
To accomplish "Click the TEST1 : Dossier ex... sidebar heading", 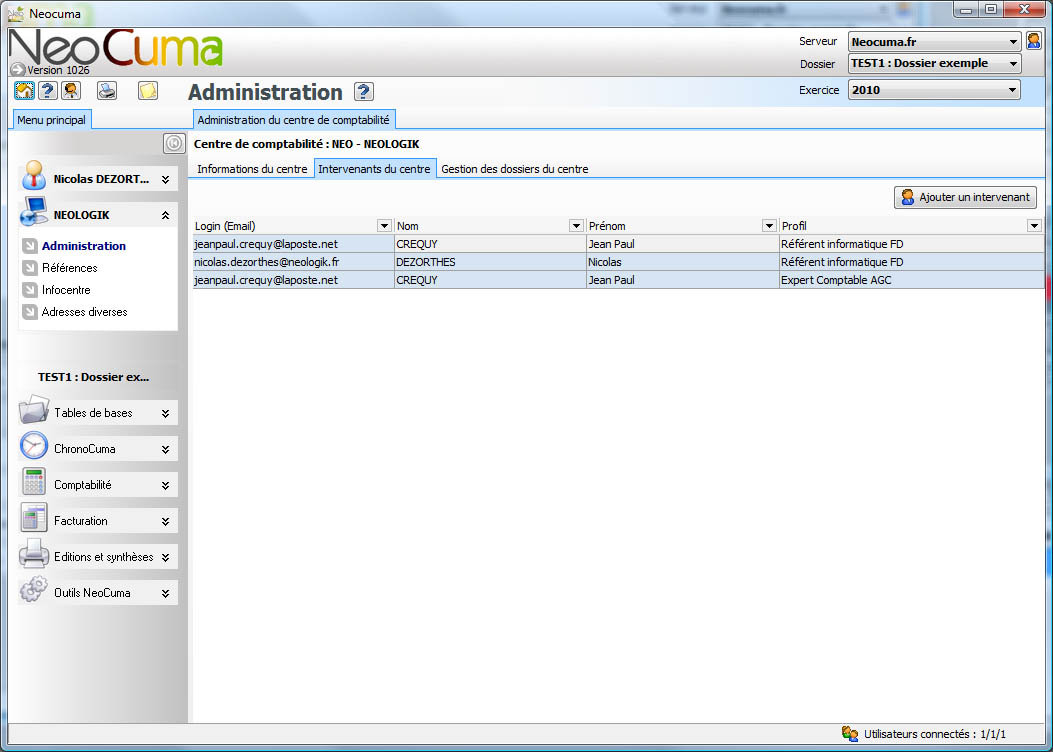I will tap(93, 377).
